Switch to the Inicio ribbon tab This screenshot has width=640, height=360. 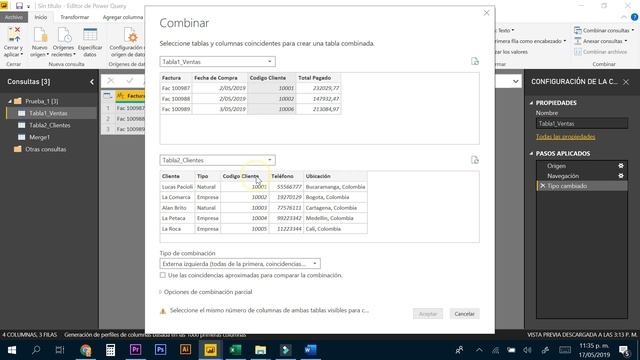(x=40, y=17)
